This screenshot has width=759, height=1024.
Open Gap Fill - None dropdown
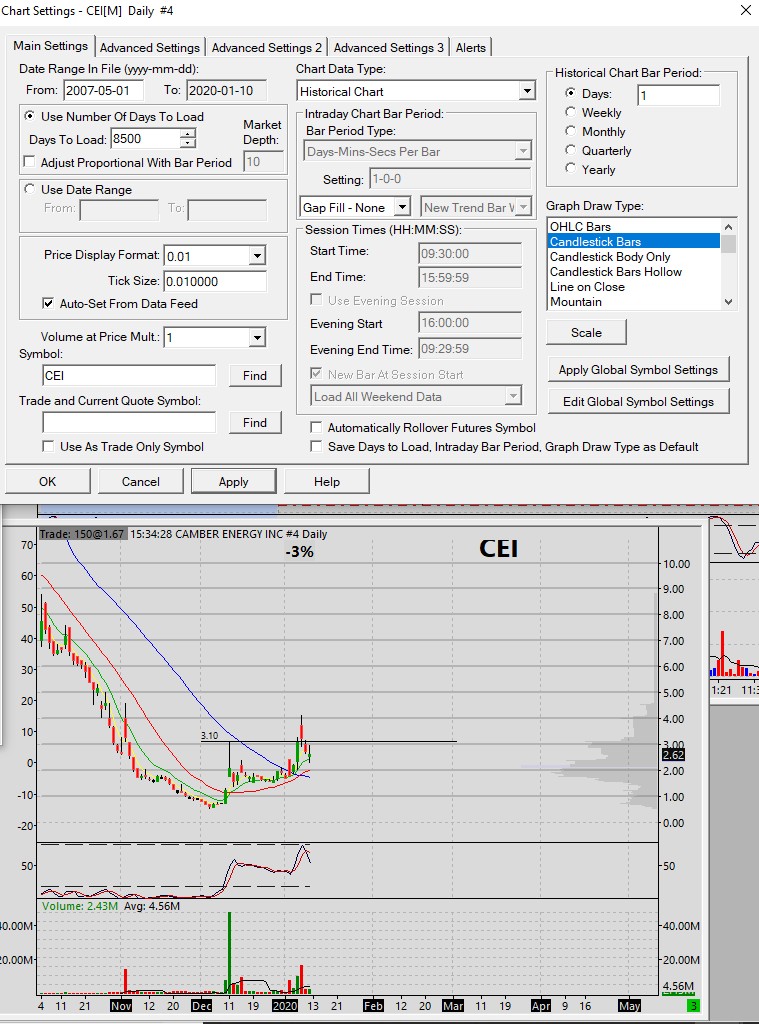402,208
